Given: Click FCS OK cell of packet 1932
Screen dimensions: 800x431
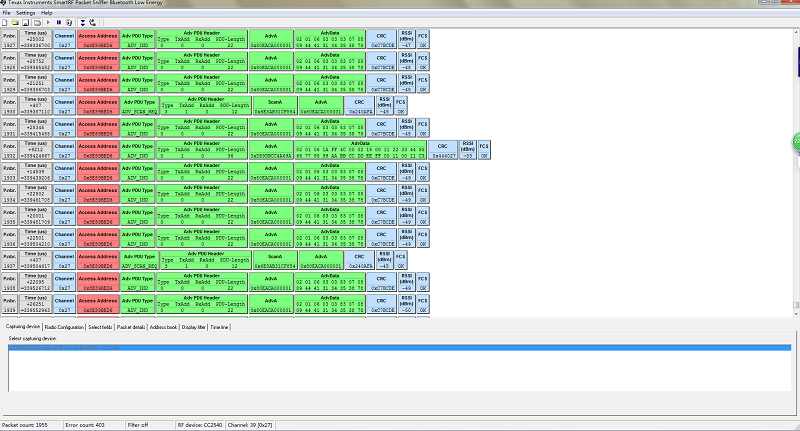Looking at the screenshot, I should [x=484, y=149].
